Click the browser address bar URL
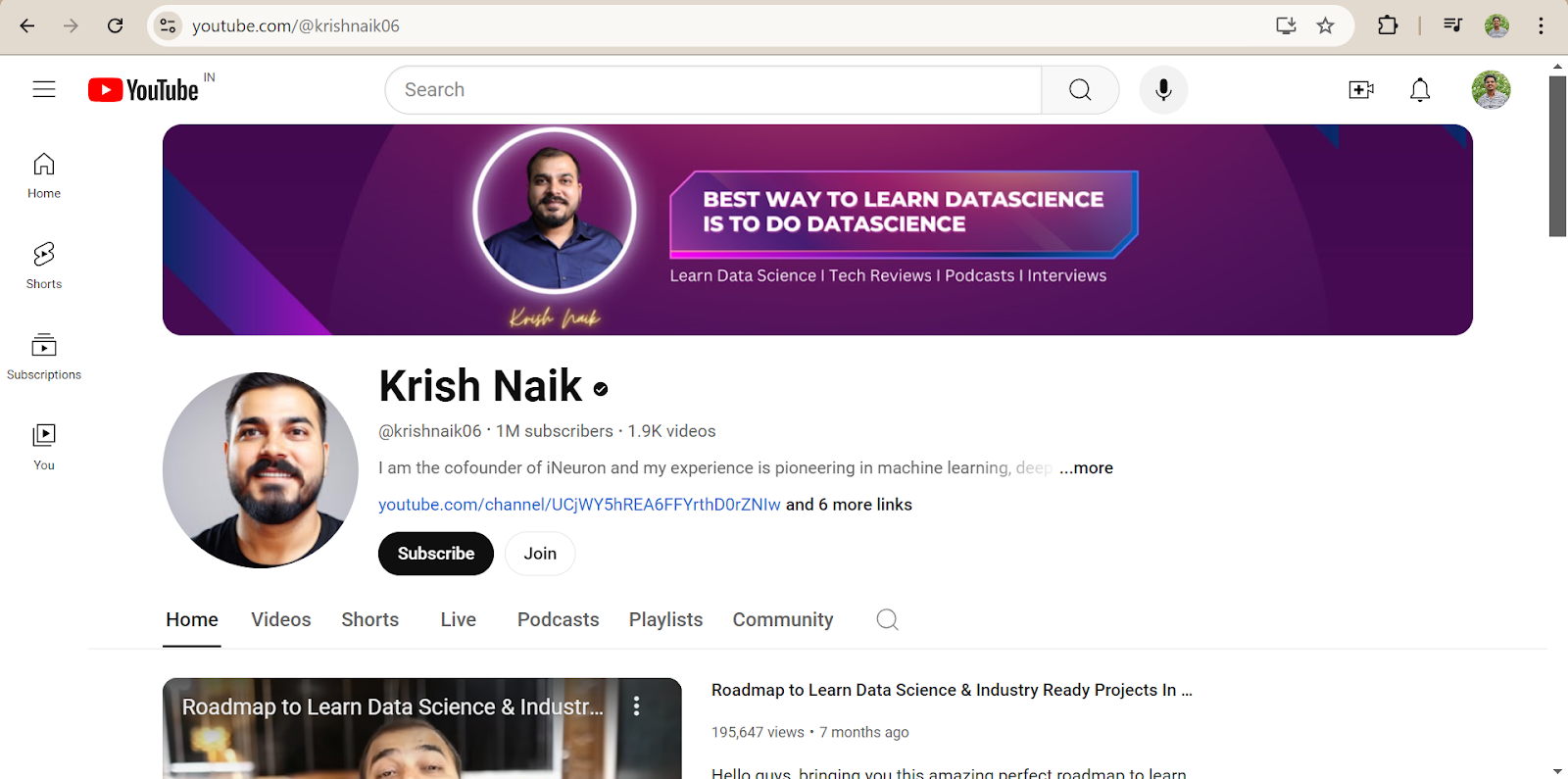Image resolution: width=1568 pixels, height=779 pixels. (296, 25)
